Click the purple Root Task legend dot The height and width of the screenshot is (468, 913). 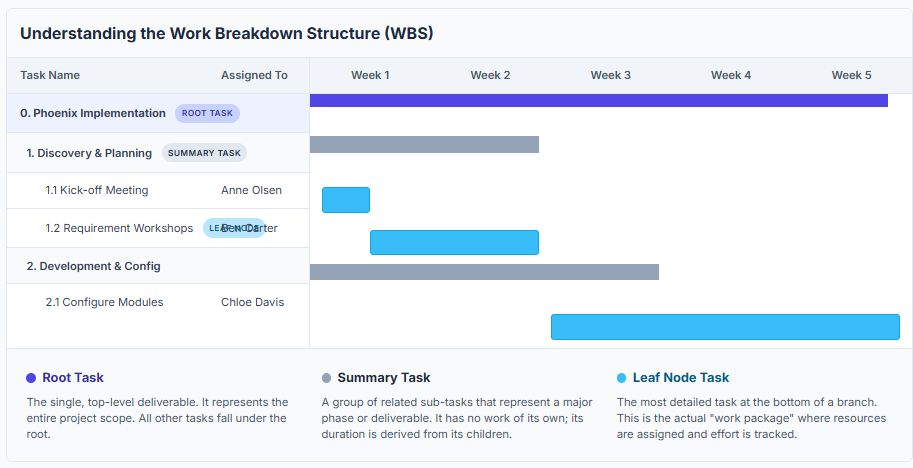pyautogui.click(x=31, y=378)
